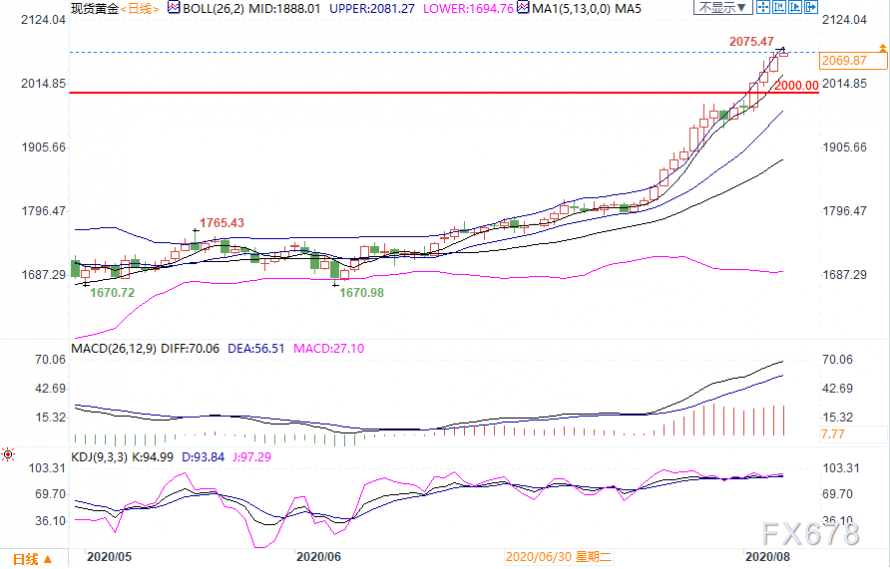The height and width of the screenshot is (569, 890).
Task: Expand the 日线 period selector at bottom left
Action: 32,559
